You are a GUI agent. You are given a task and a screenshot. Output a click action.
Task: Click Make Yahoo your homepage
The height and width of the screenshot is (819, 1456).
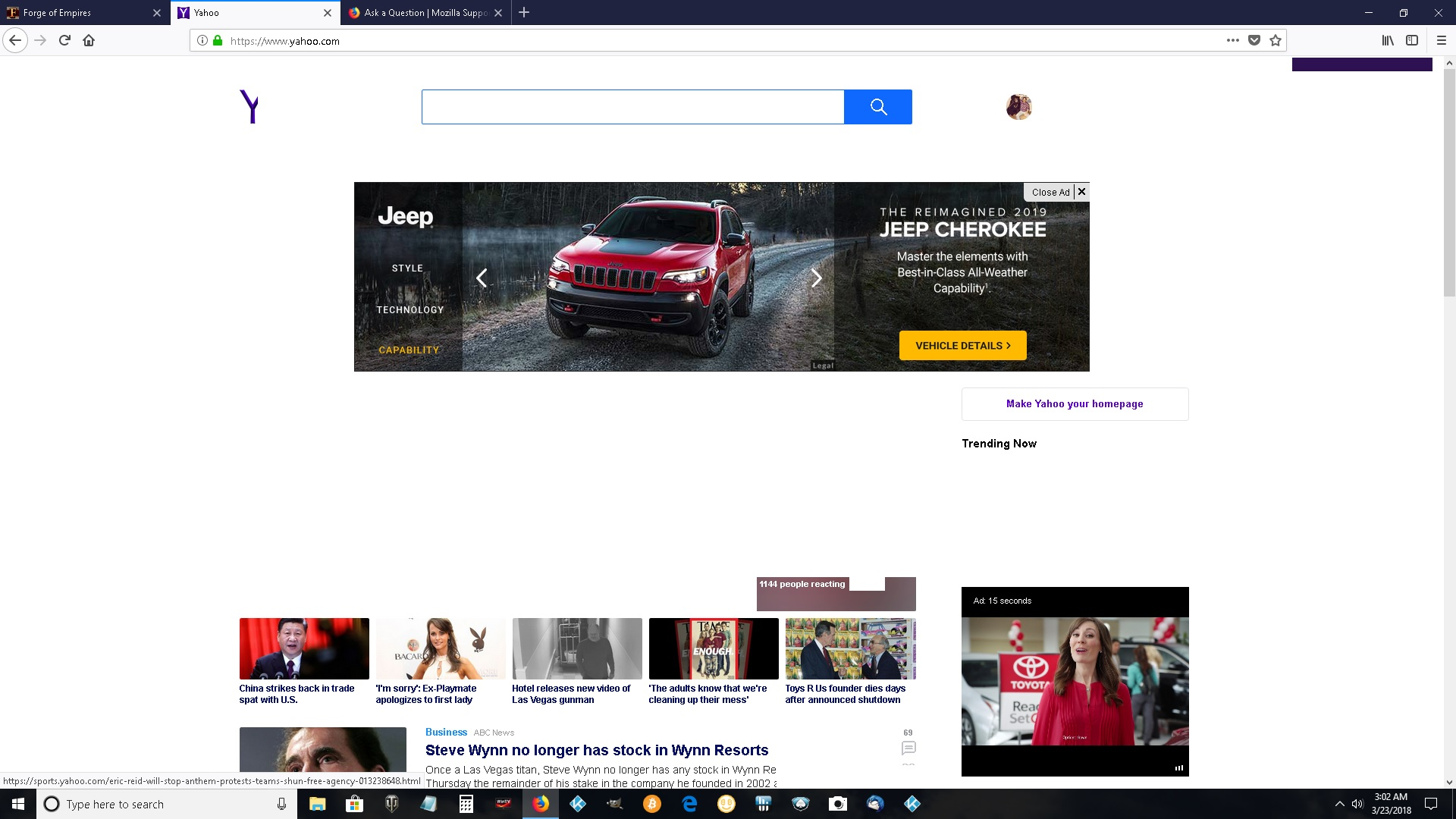tap(1075, 404)
